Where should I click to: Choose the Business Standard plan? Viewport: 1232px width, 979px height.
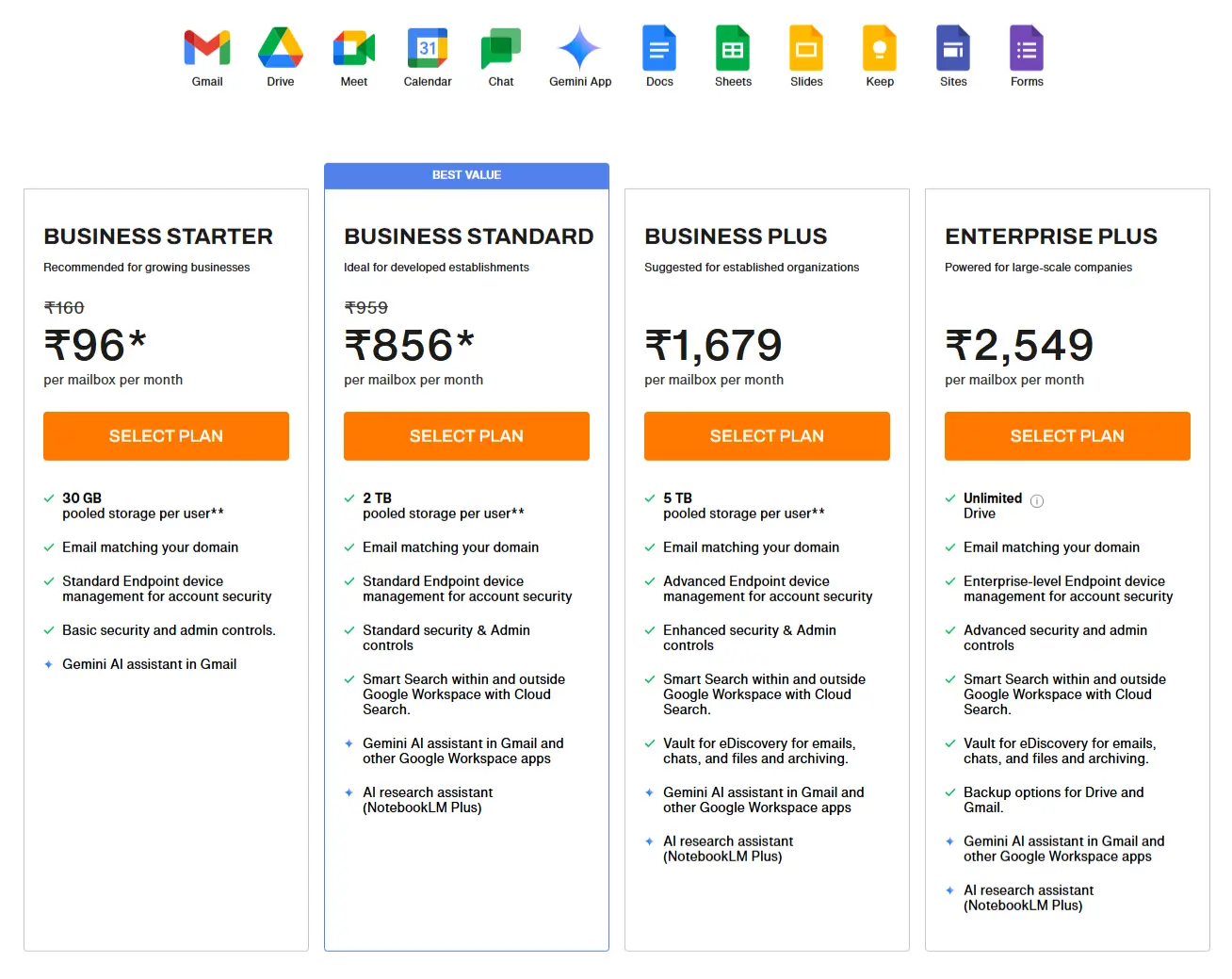pos(466,436)
